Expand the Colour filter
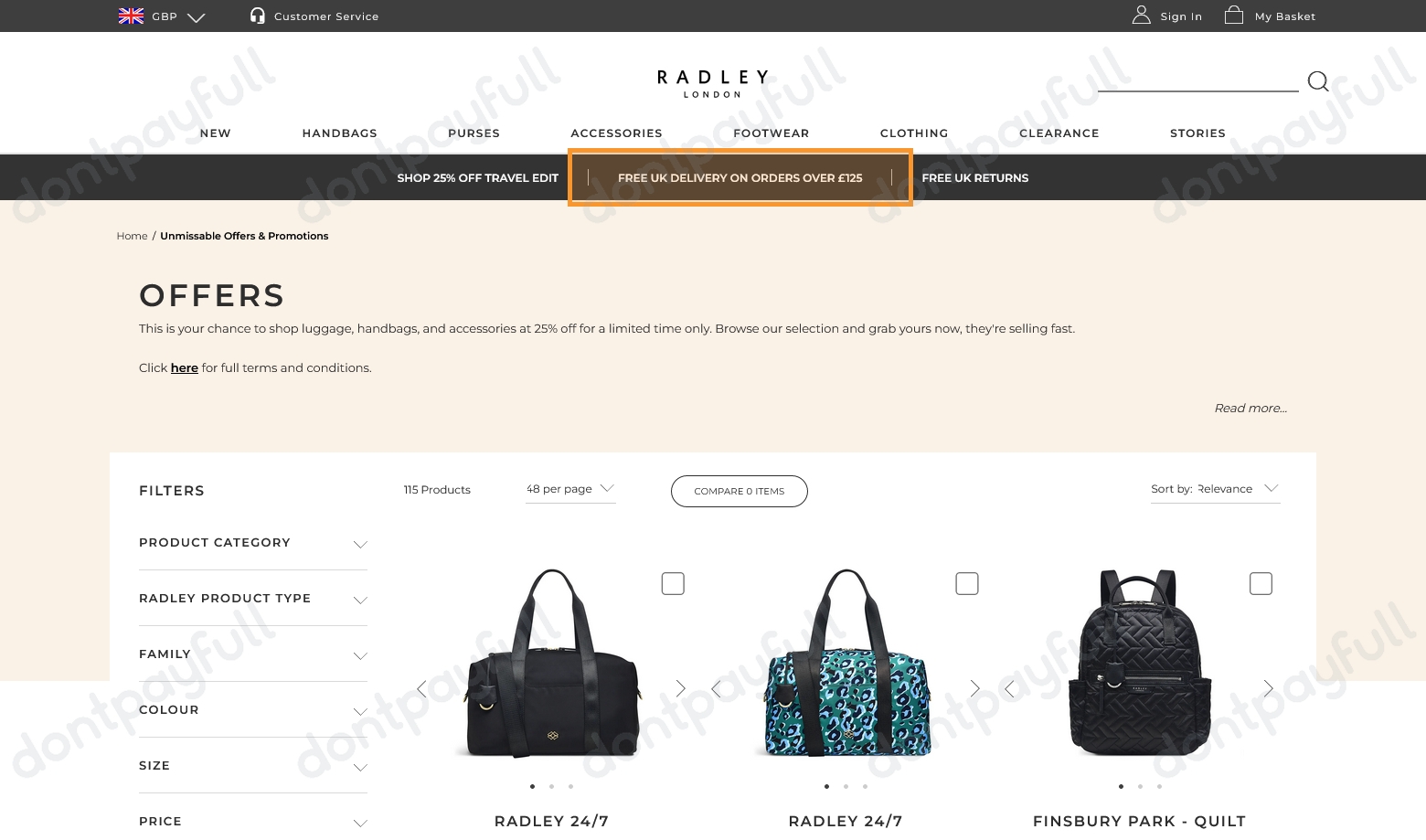The image size is (1426, 840). tap(253, 710)
